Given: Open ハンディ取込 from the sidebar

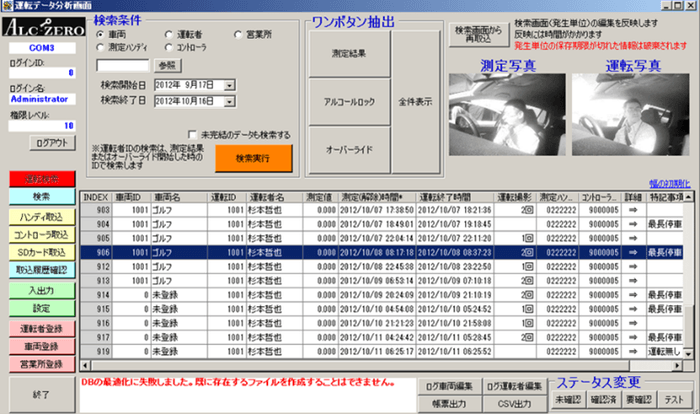Looking at the screenshot, I should pyautogui.click(x=40, y=216).
